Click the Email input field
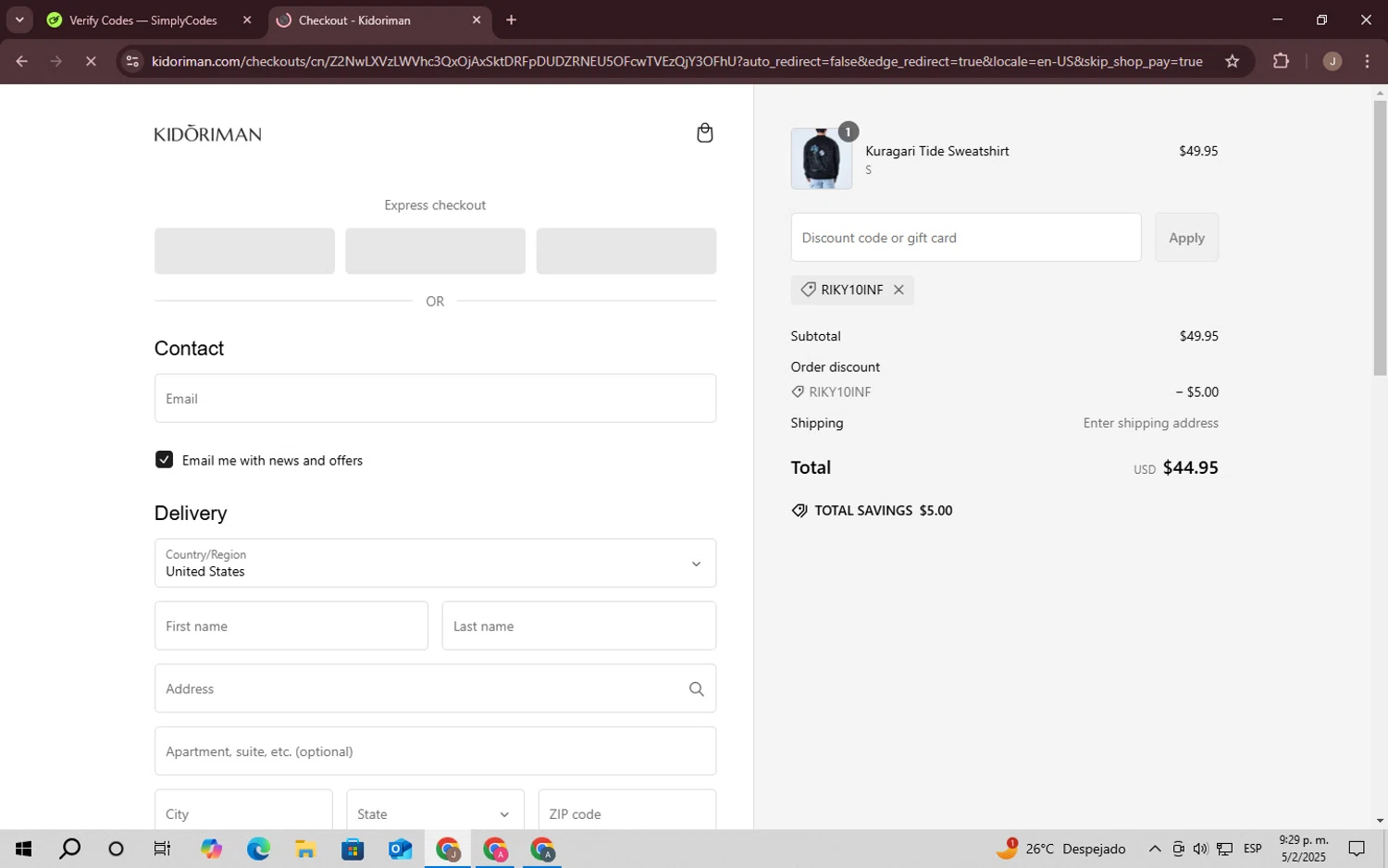 pyautogui.click(x=435, y=398)
